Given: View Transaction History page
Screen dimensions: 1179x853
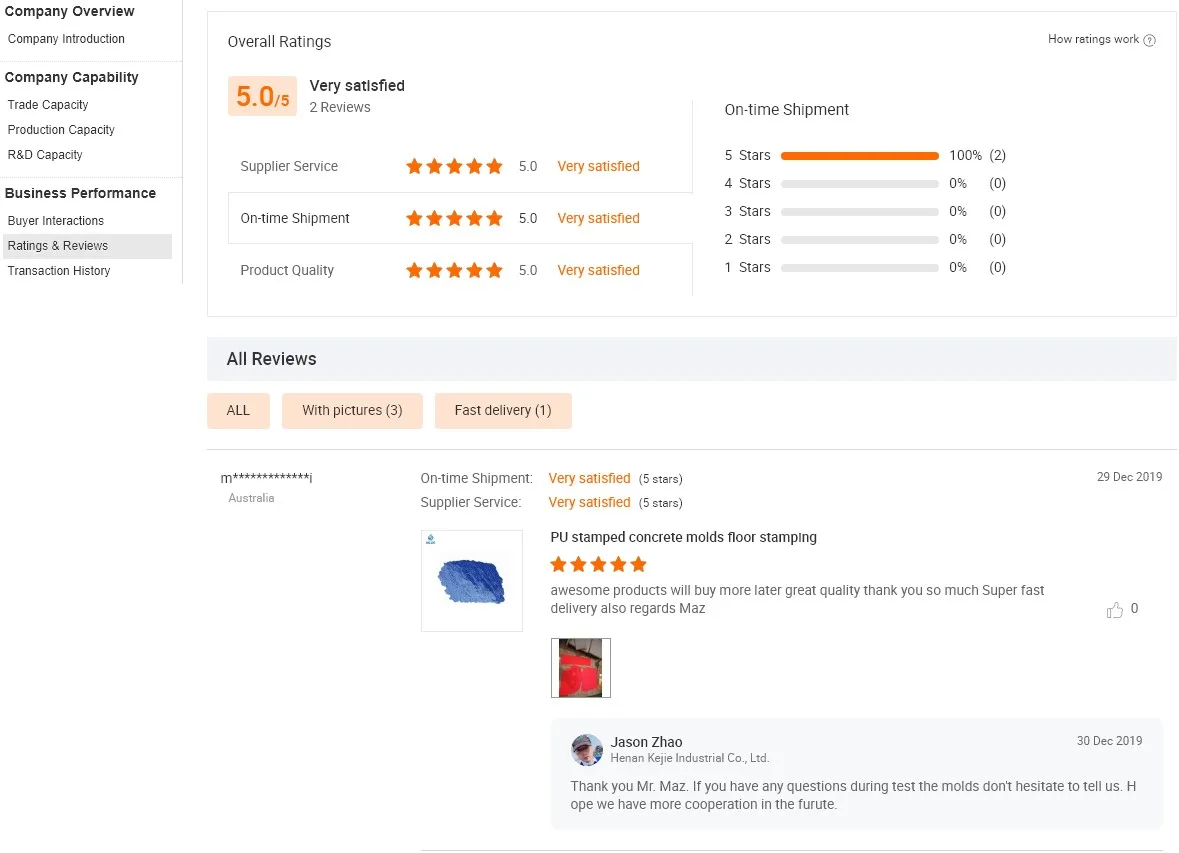Looking at the screenshot, I should click(x=59, y=271).
